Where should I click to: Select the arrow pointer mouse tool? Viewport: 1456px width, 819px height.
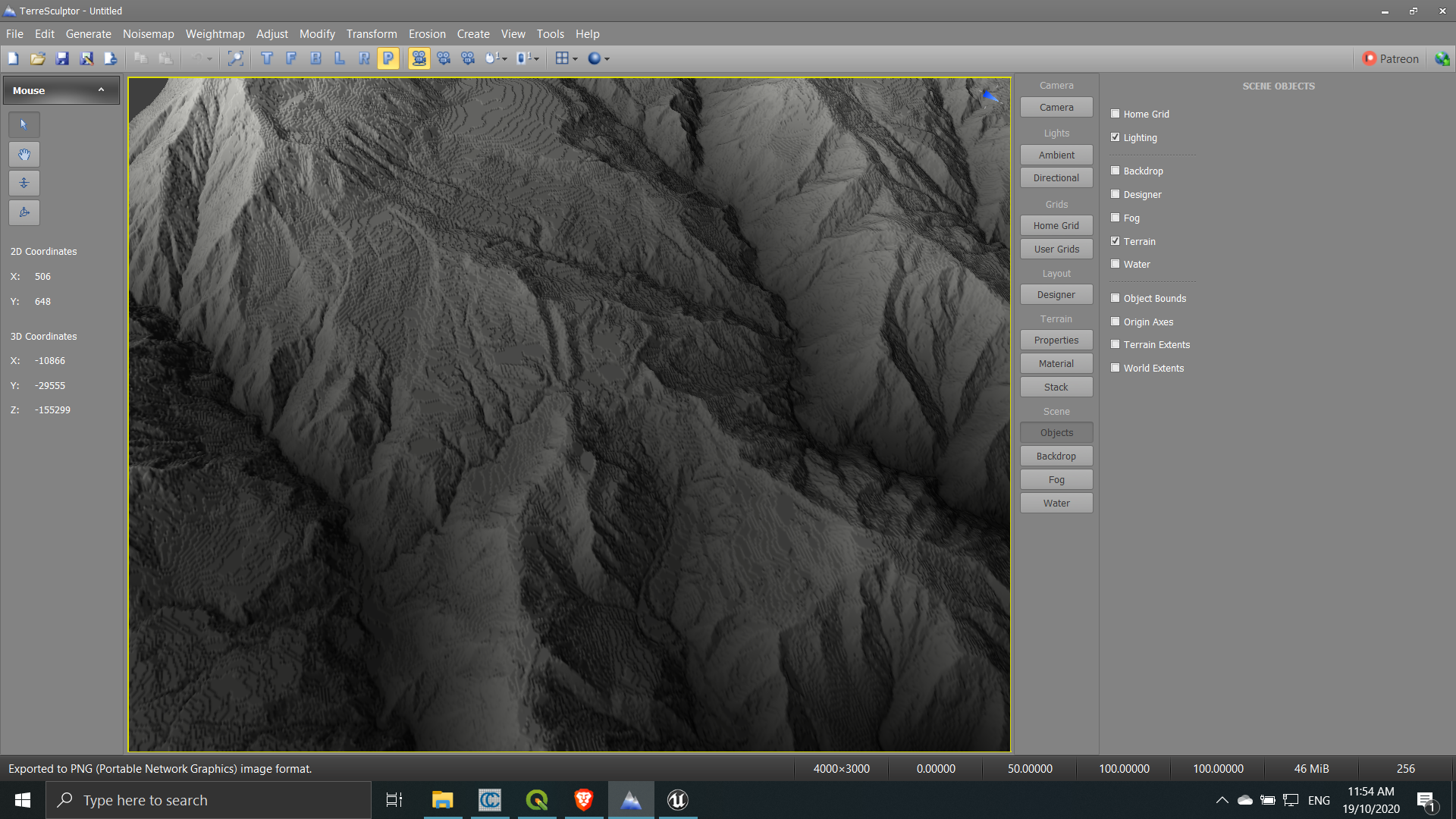point(24,124)
